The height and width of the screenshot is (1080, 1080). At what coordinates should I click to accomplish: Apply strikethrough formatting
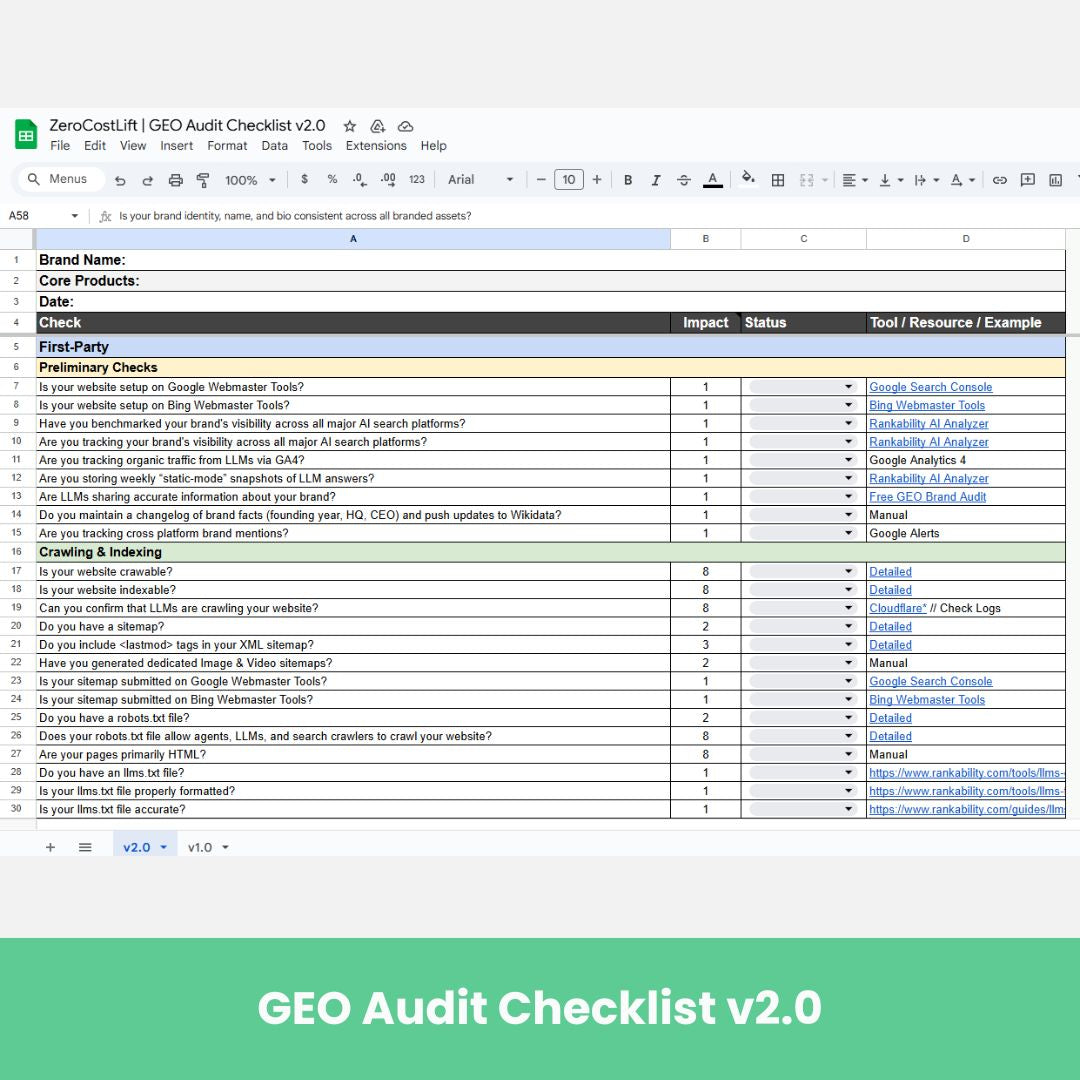point(684,180)
